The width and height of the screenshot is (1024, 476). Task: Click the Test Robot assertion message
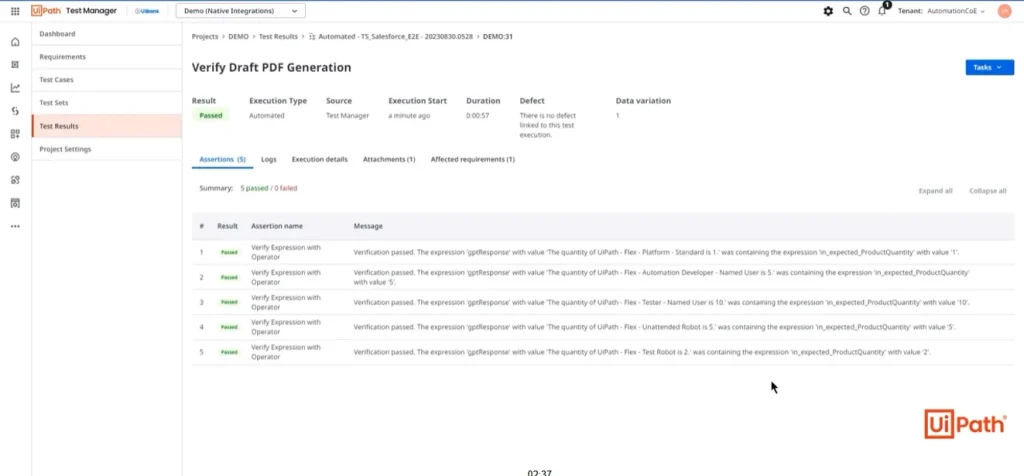pos(642,352)
